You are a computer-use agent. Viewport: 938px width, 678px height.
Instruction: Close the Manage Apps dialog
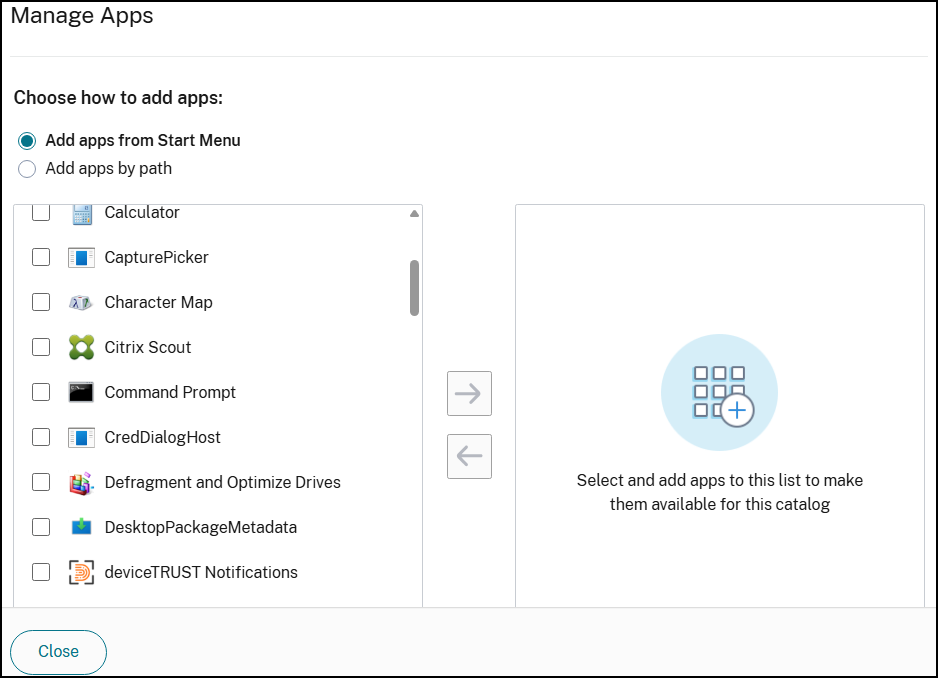click(x=59, y=652)
